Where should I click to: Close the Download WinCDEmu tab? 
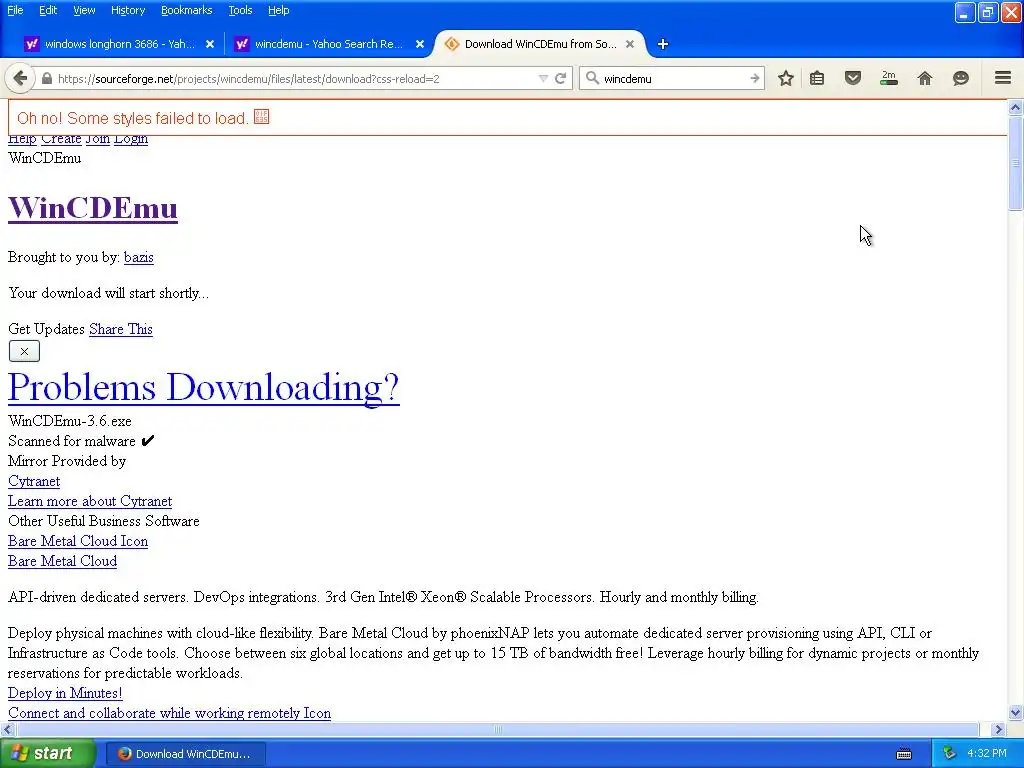pyautogui.click(x=630, y=44)
